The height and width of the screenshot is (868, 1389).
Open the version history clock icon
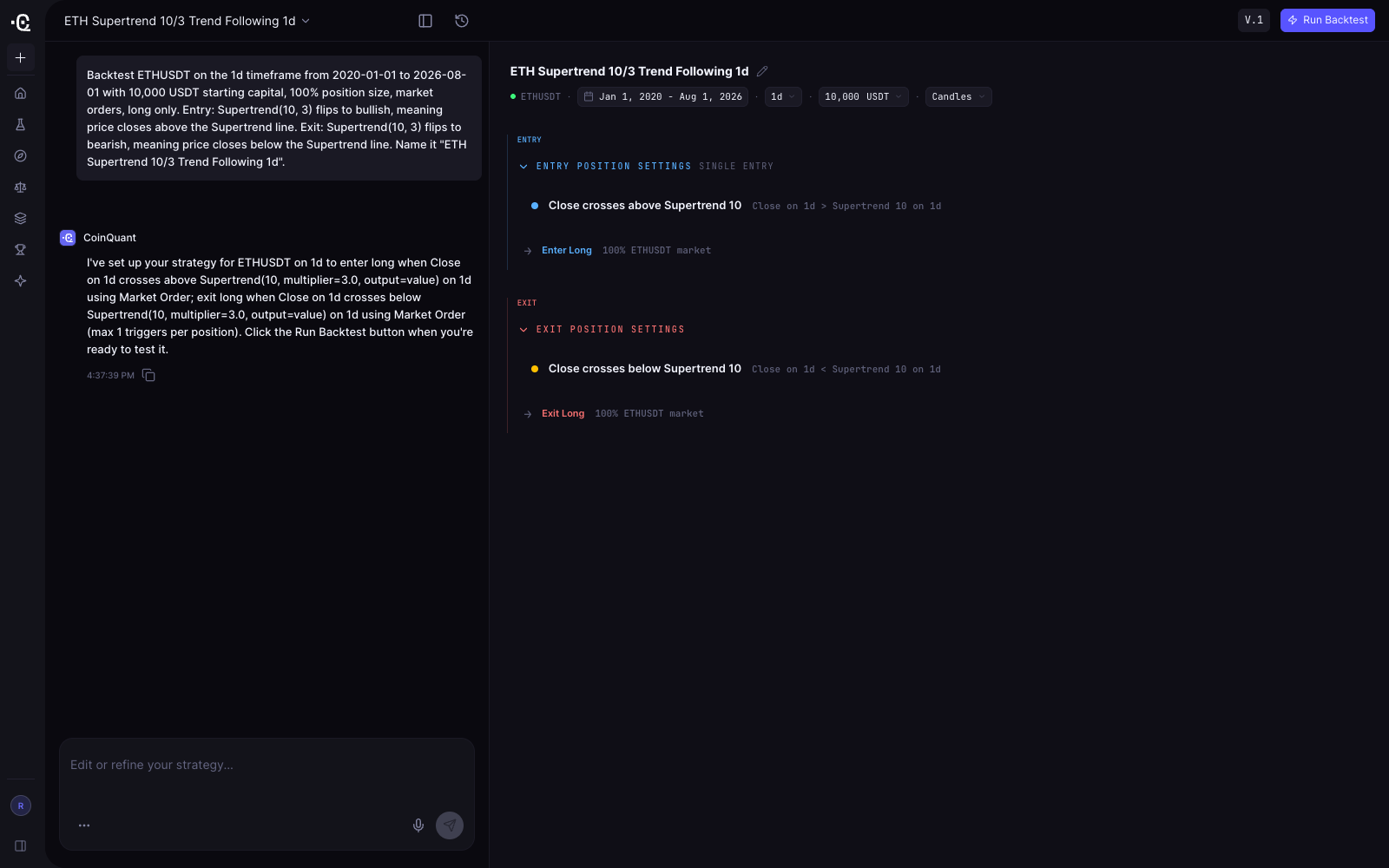click(x=462, y=21)
